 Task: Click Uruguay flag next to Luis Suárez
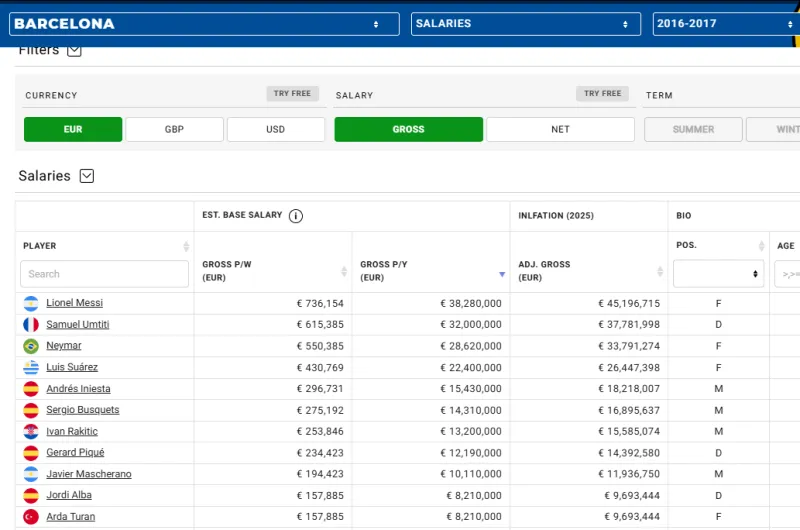pos(31,367)
